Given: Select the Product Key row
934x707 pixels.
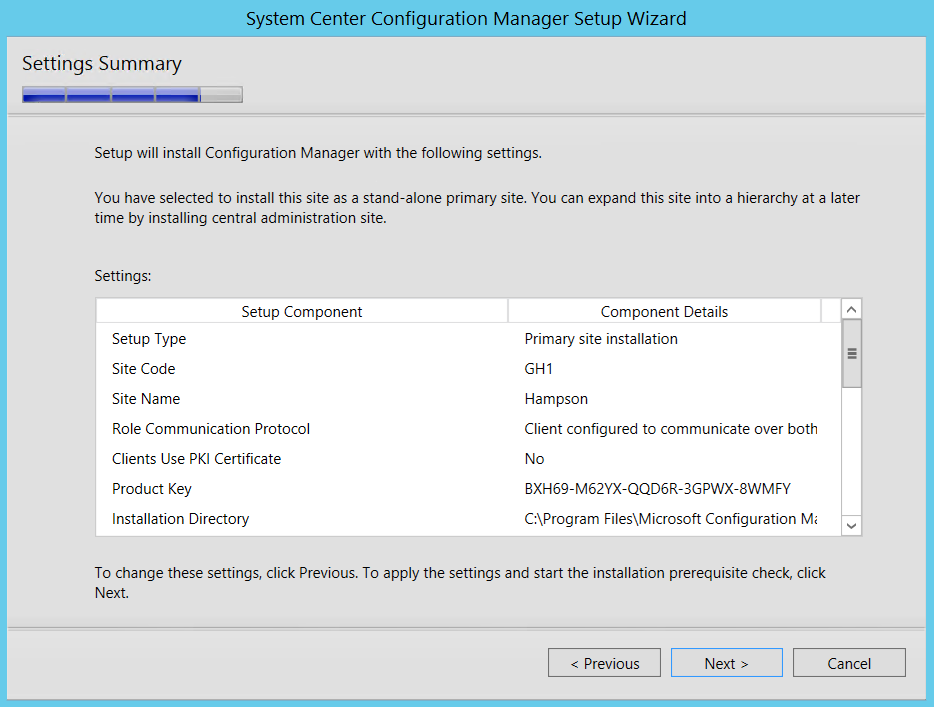Looking at the screenshot, I should (x=152, y=489).
